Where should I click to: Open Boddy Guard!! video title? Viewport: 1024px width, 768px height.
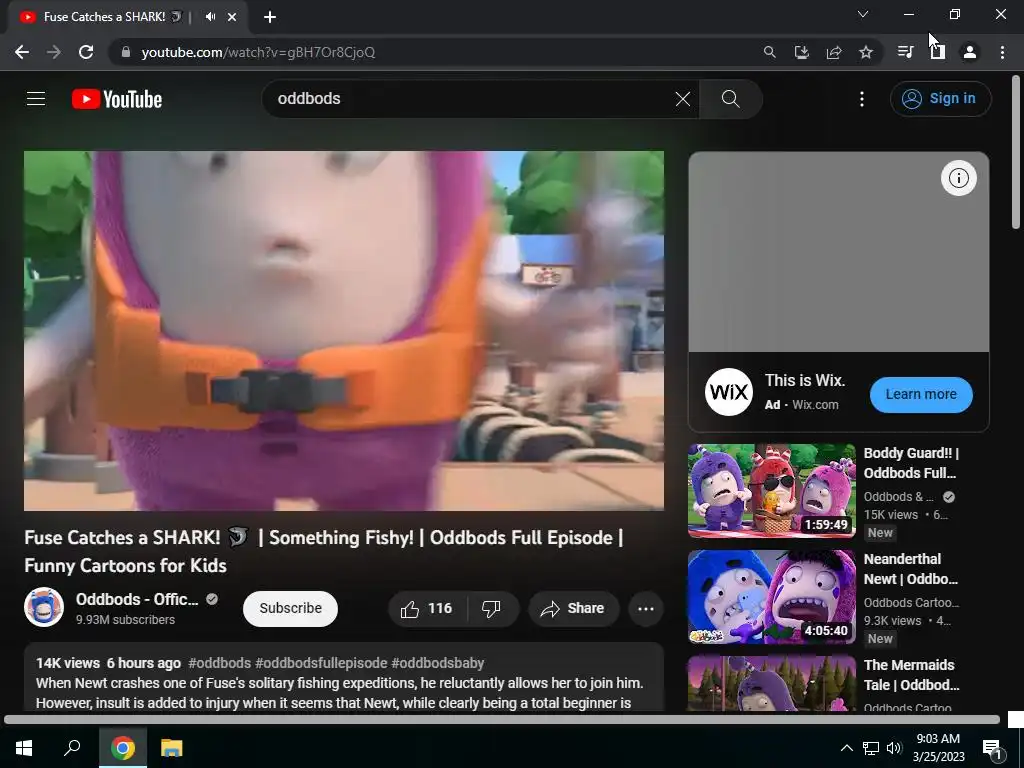point(911,463)
